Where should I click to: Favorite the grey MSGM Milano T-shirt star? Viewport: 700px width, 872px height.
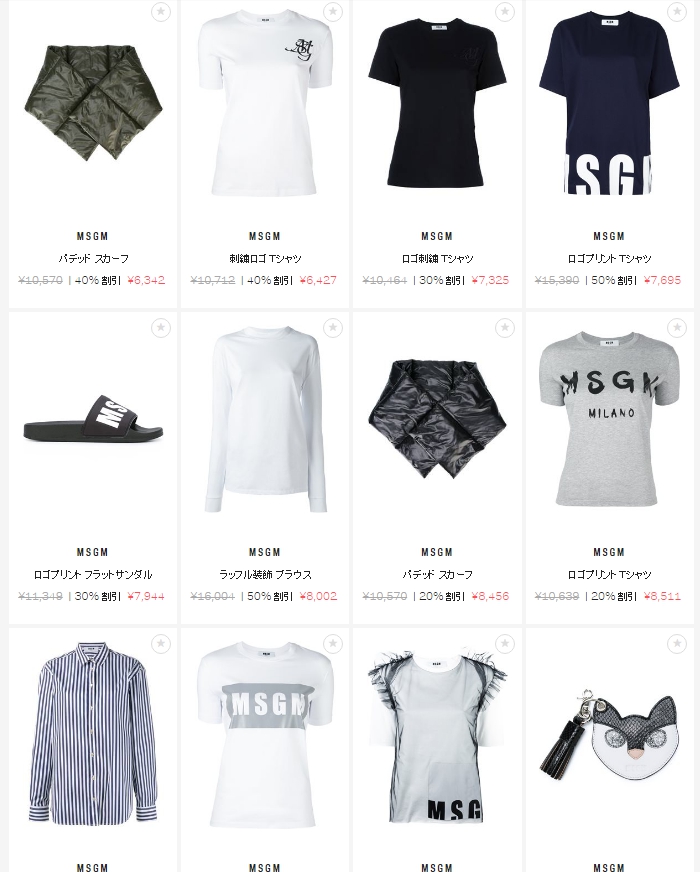[677, 328]
